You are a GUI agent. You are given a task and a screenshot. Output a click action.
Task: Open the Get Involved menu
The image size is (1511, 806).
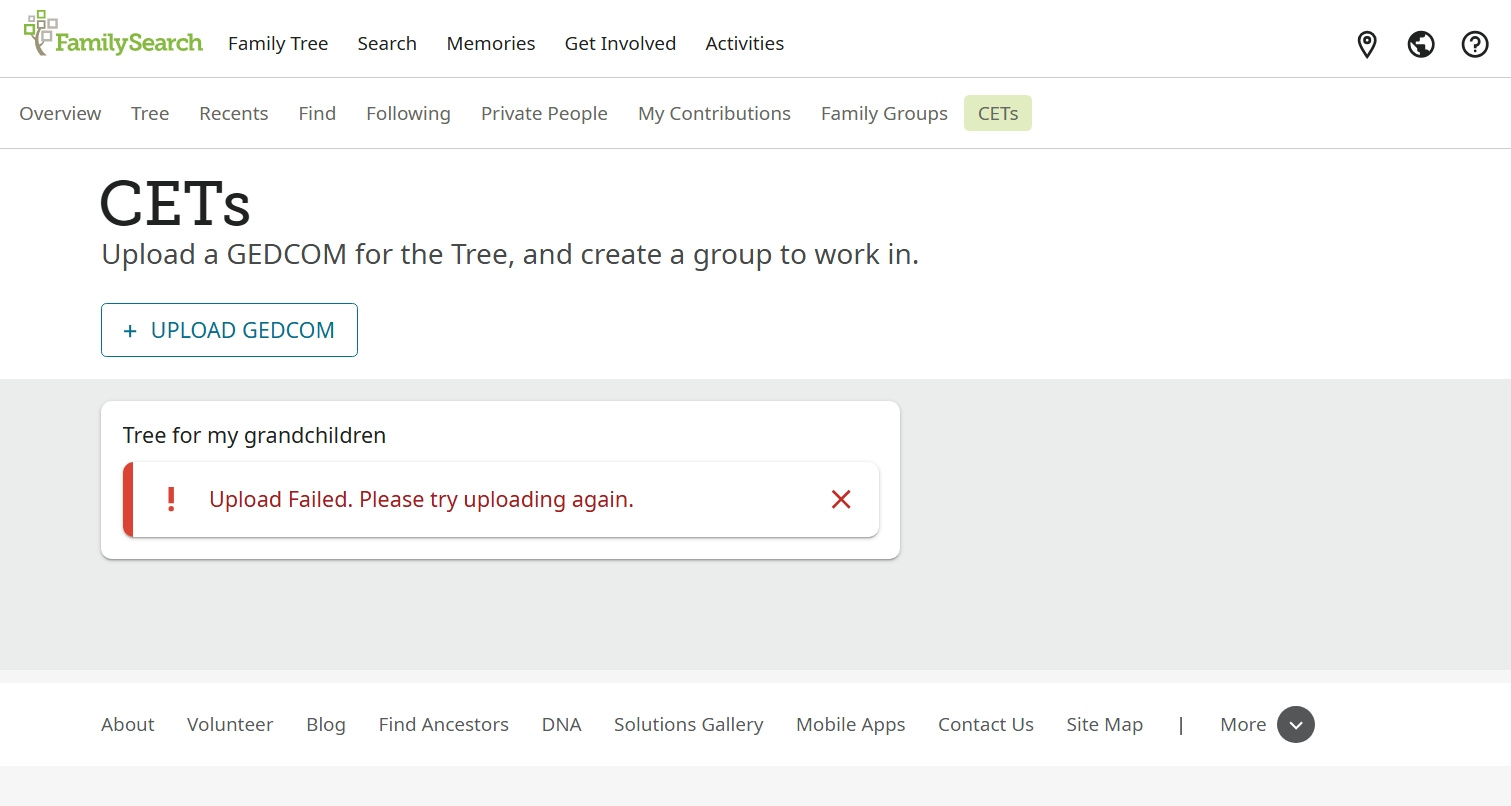click(620, 43)
